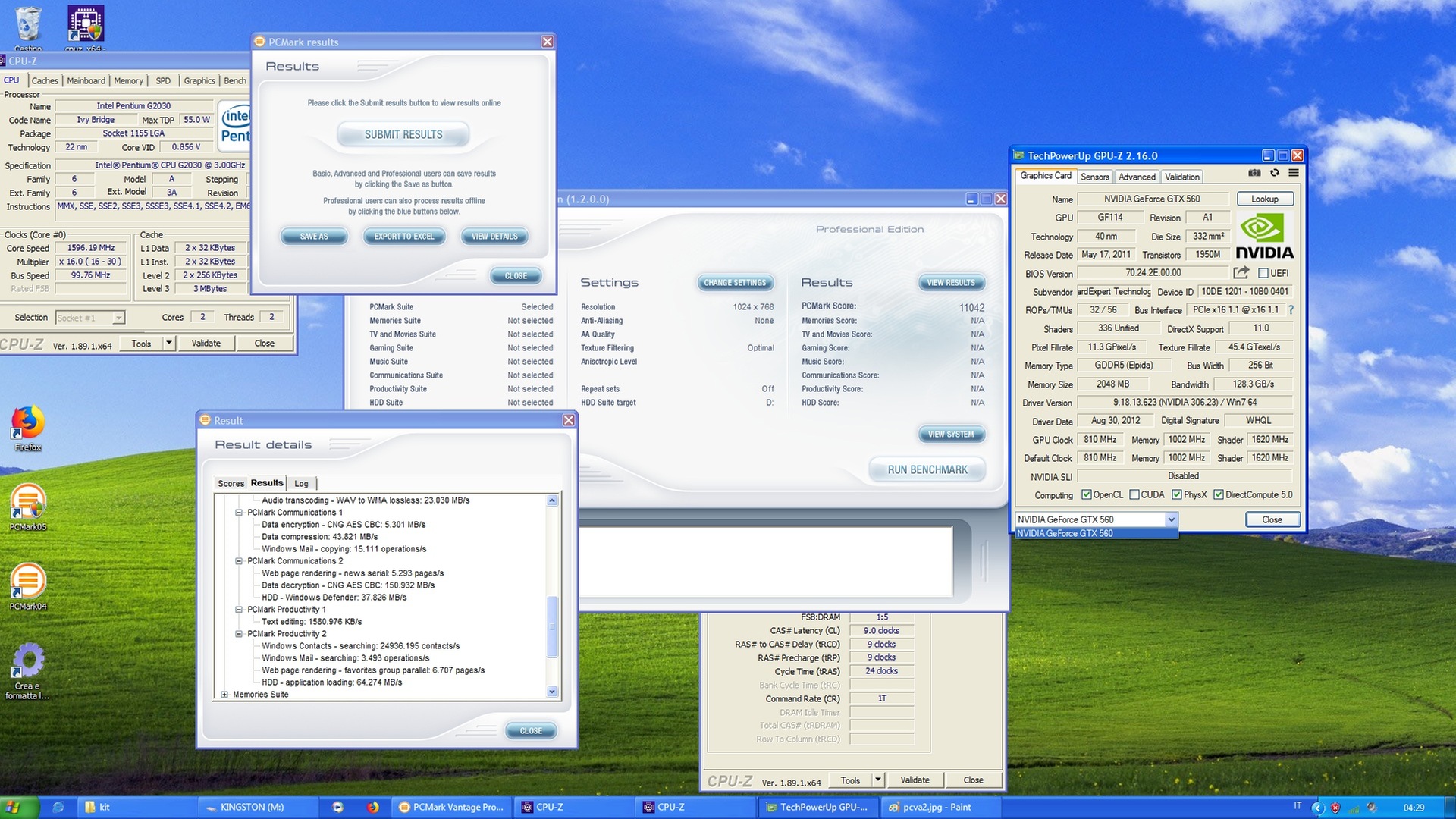Click the quick launch icon left of kit
This screenshot has width=1456, height=819.
58,808
